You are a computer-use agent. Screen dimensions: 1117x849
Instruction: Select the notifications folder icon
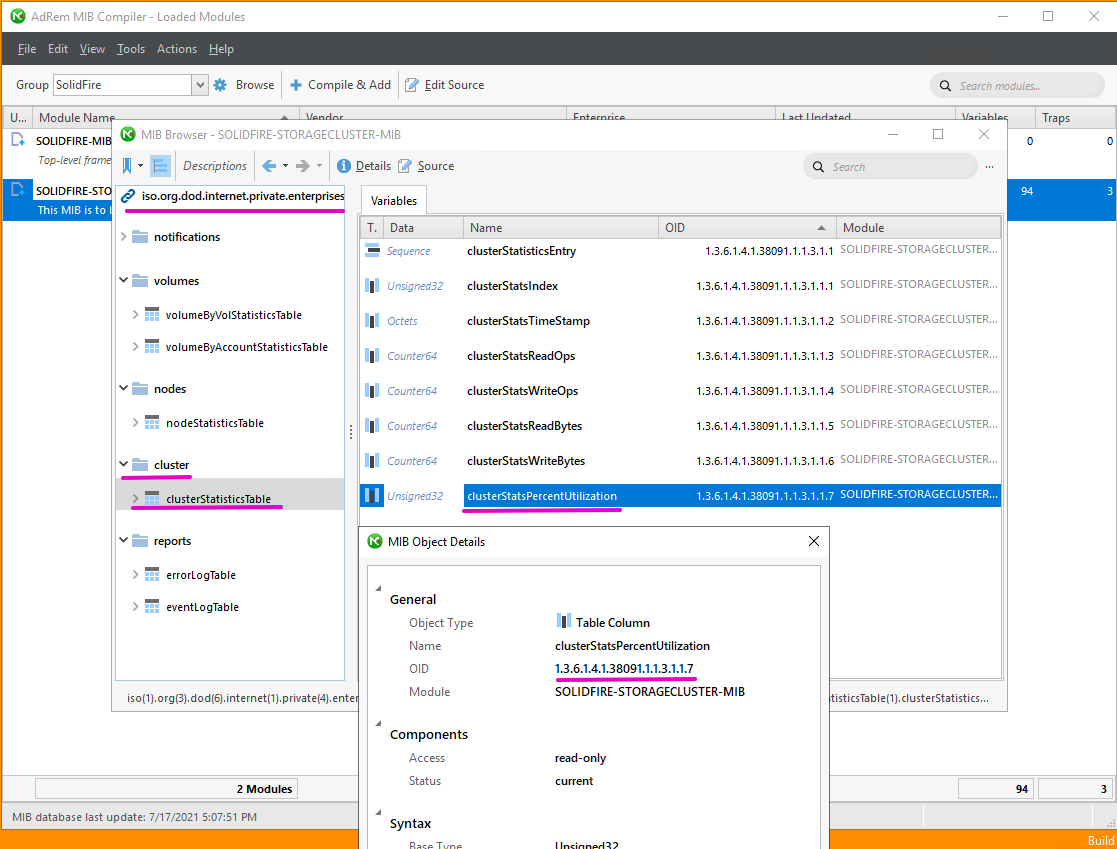coord(140,236)
